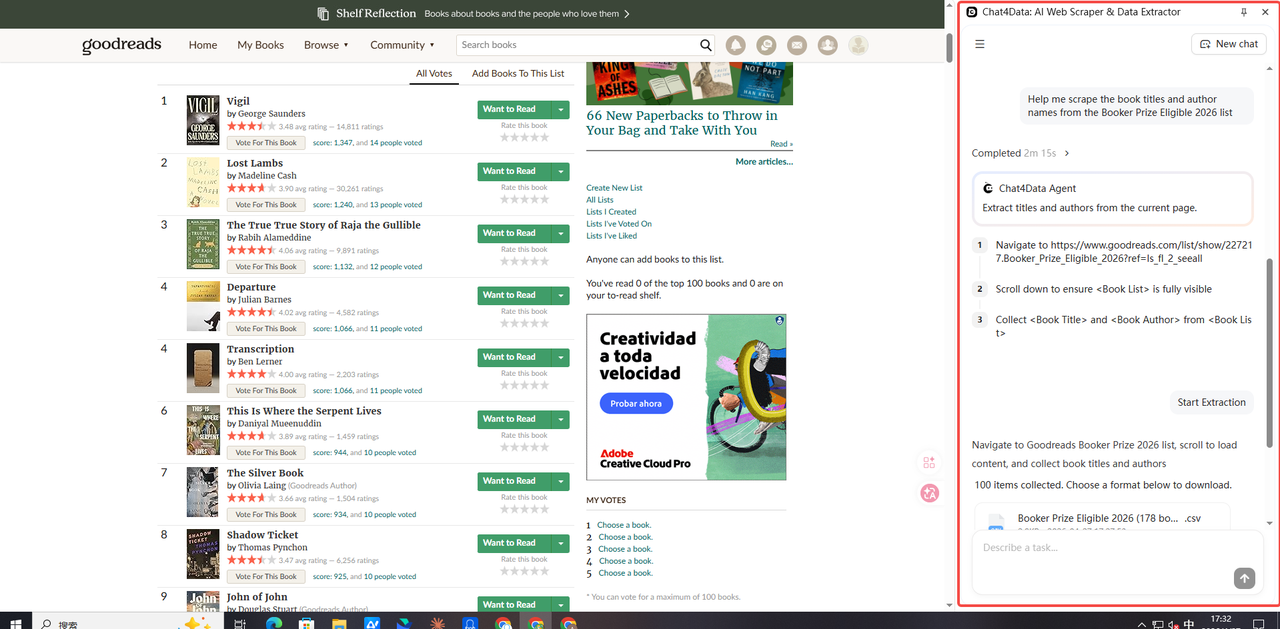Check messages via the envelope icon

pyautogui.click(x=796, y=45)
